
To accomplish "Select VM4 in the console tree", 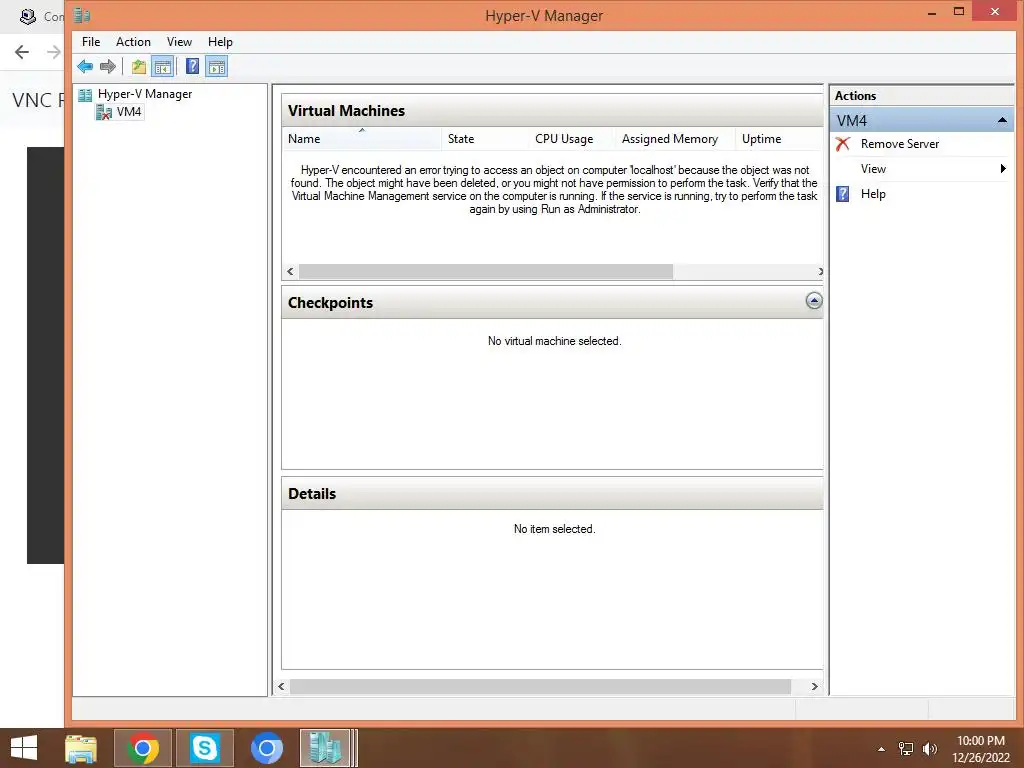I will click(129, 112).
